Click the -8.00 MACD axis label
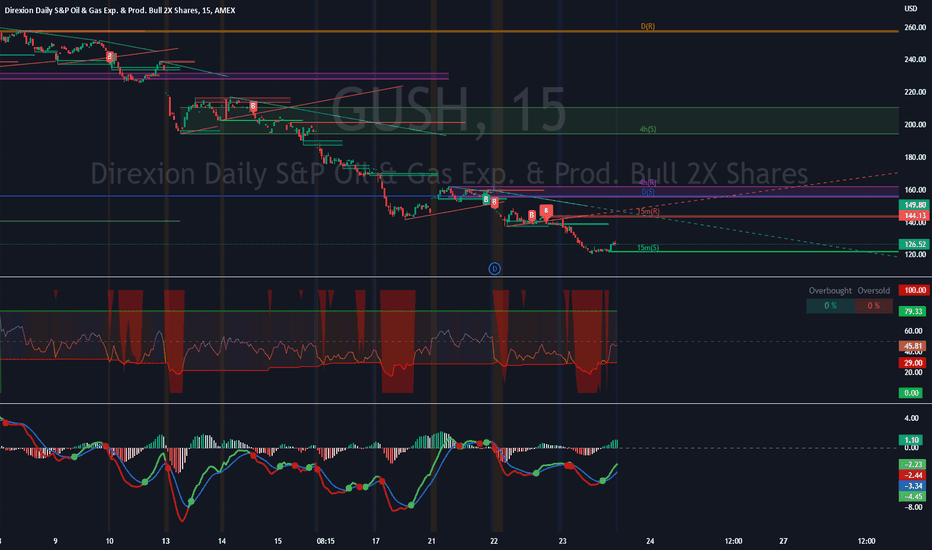The width and height of the screenshot is (932, 550). pyautogui.click(x=912, y=507)
